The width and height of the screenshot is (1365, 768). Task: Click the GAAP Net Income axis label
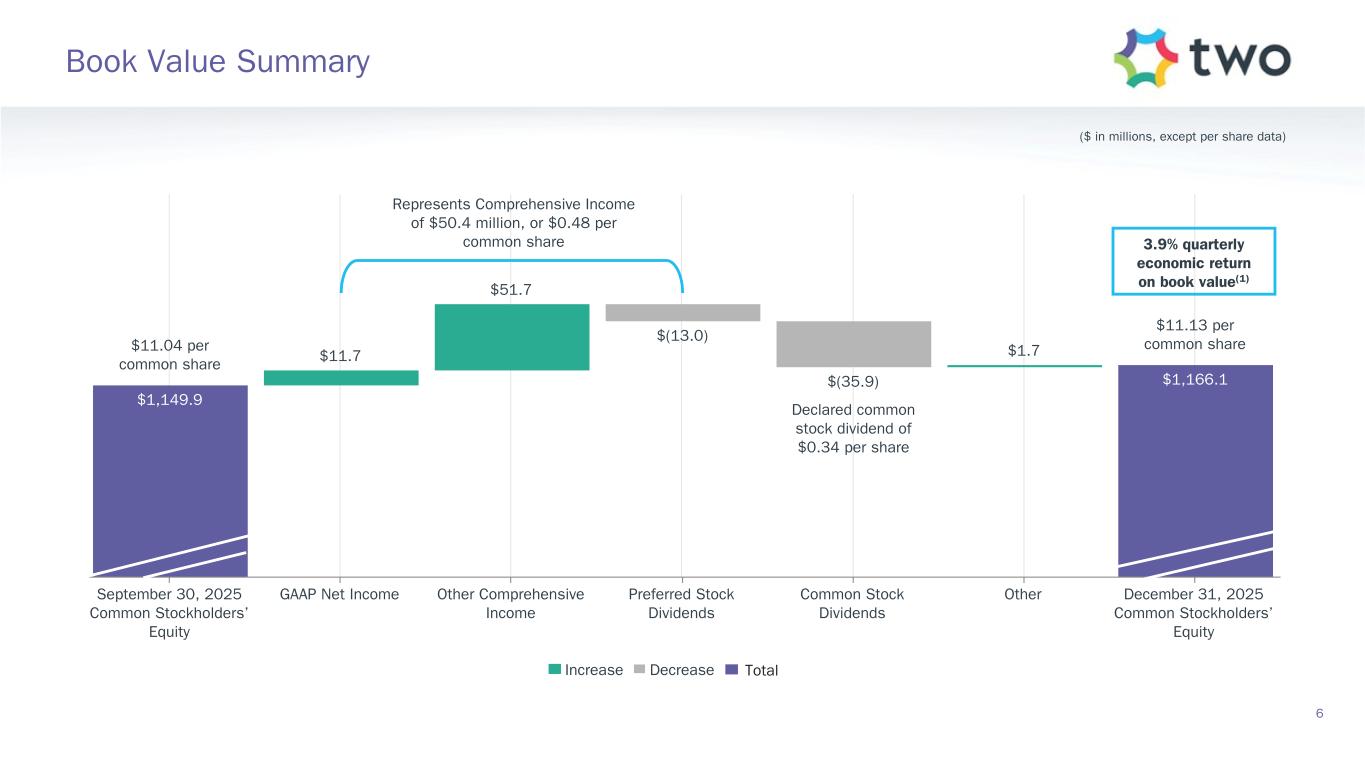tap(341, 594)
